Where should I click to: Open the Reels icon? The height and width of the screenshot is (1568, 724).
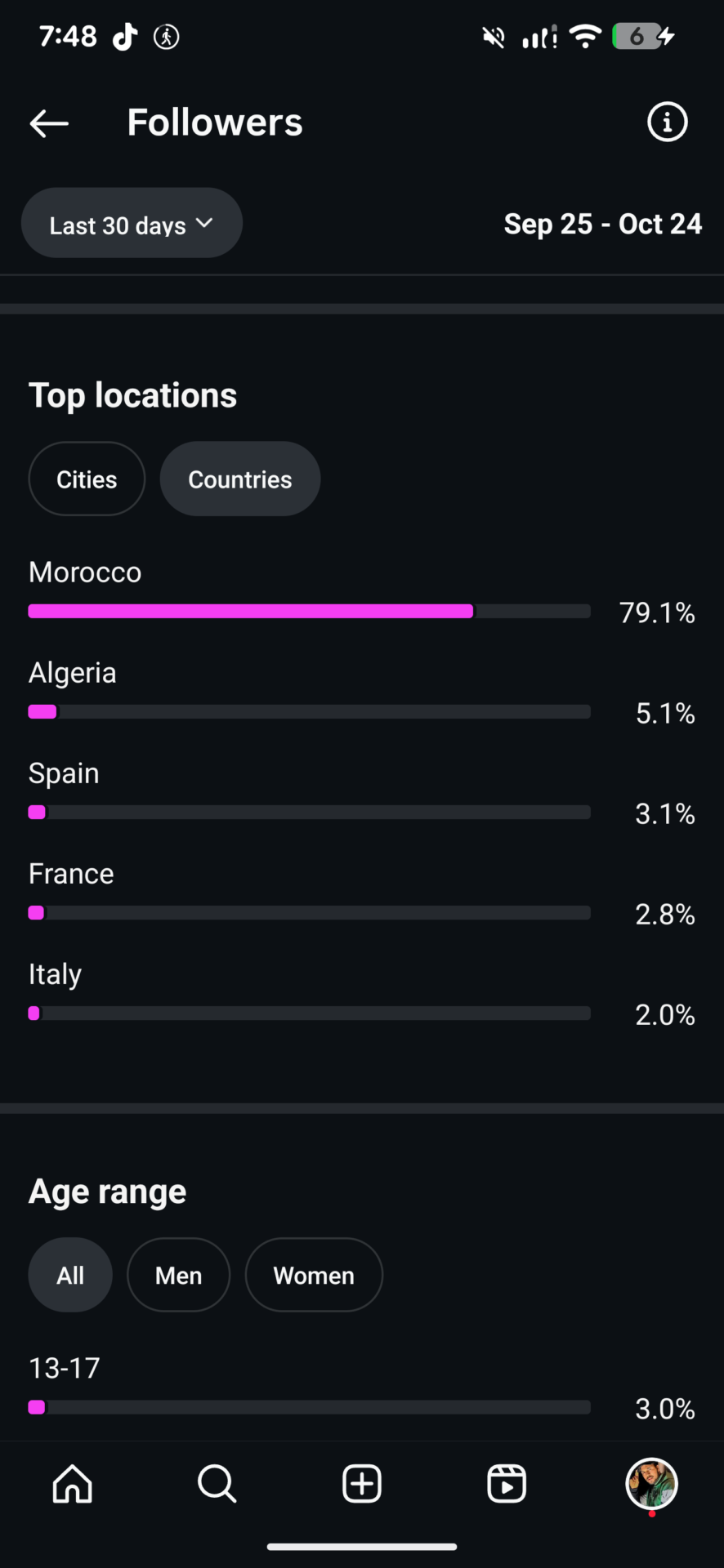coord(507,1483)
